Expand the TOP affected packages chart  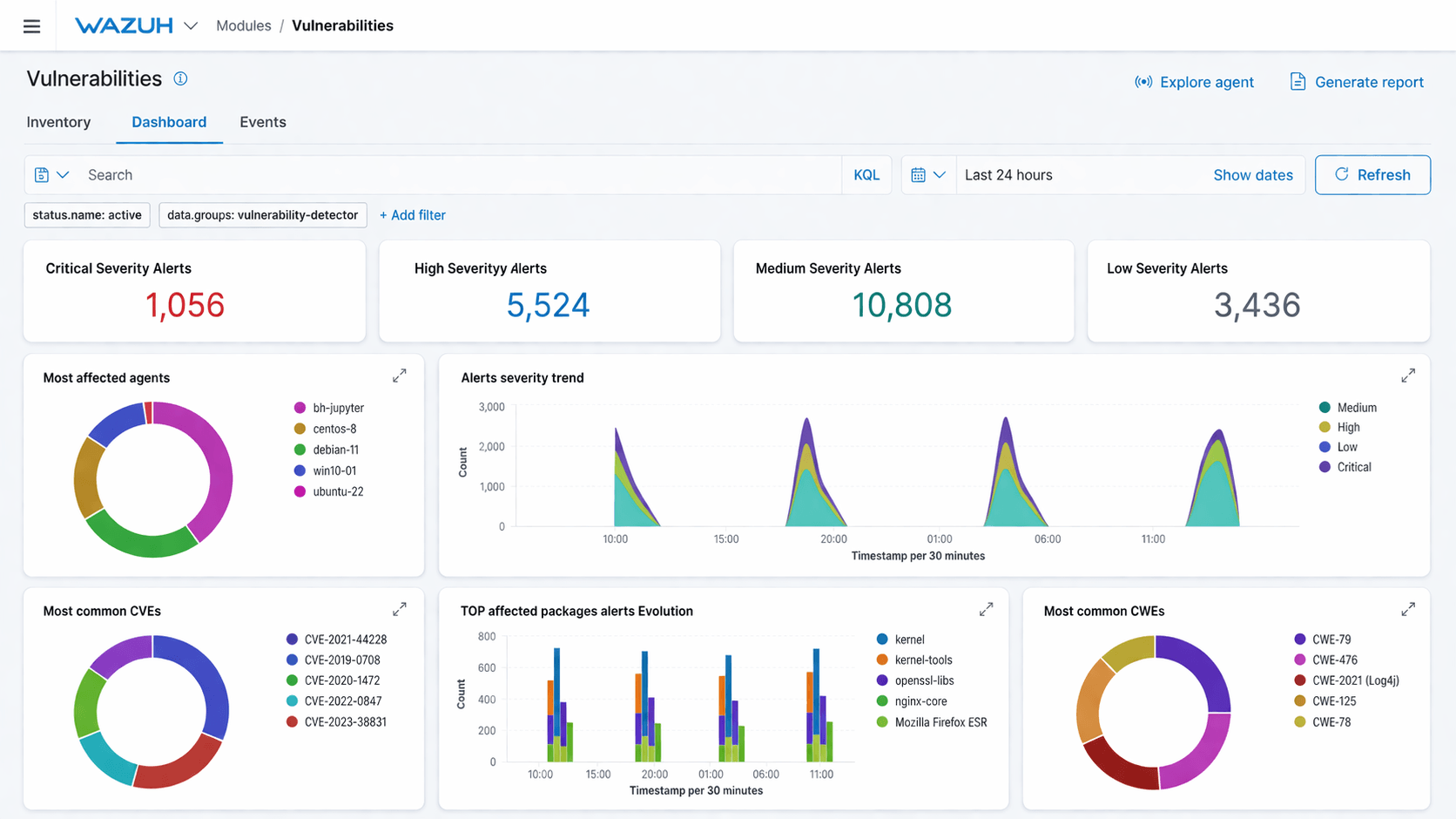pyautogui.click(x=986, y=609)
